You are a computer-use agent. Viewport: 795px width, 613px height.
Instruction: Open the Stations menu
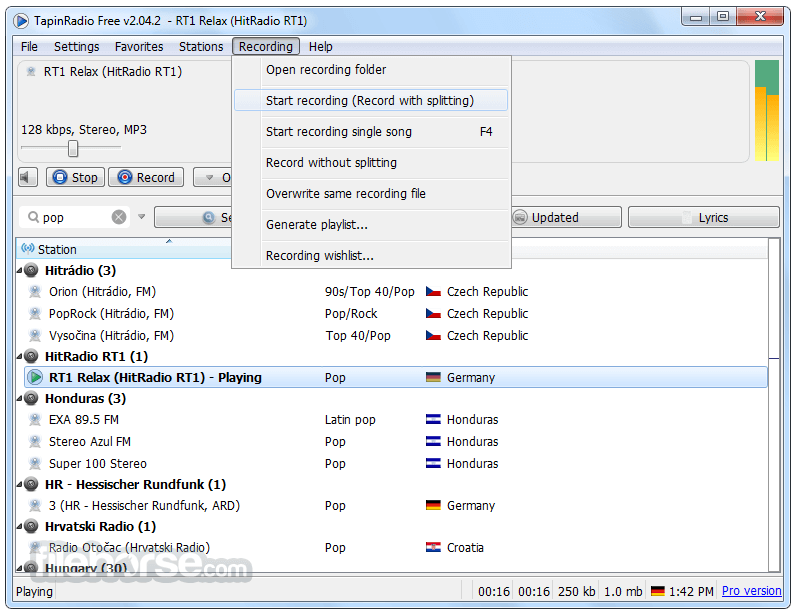tap(201, 47)
